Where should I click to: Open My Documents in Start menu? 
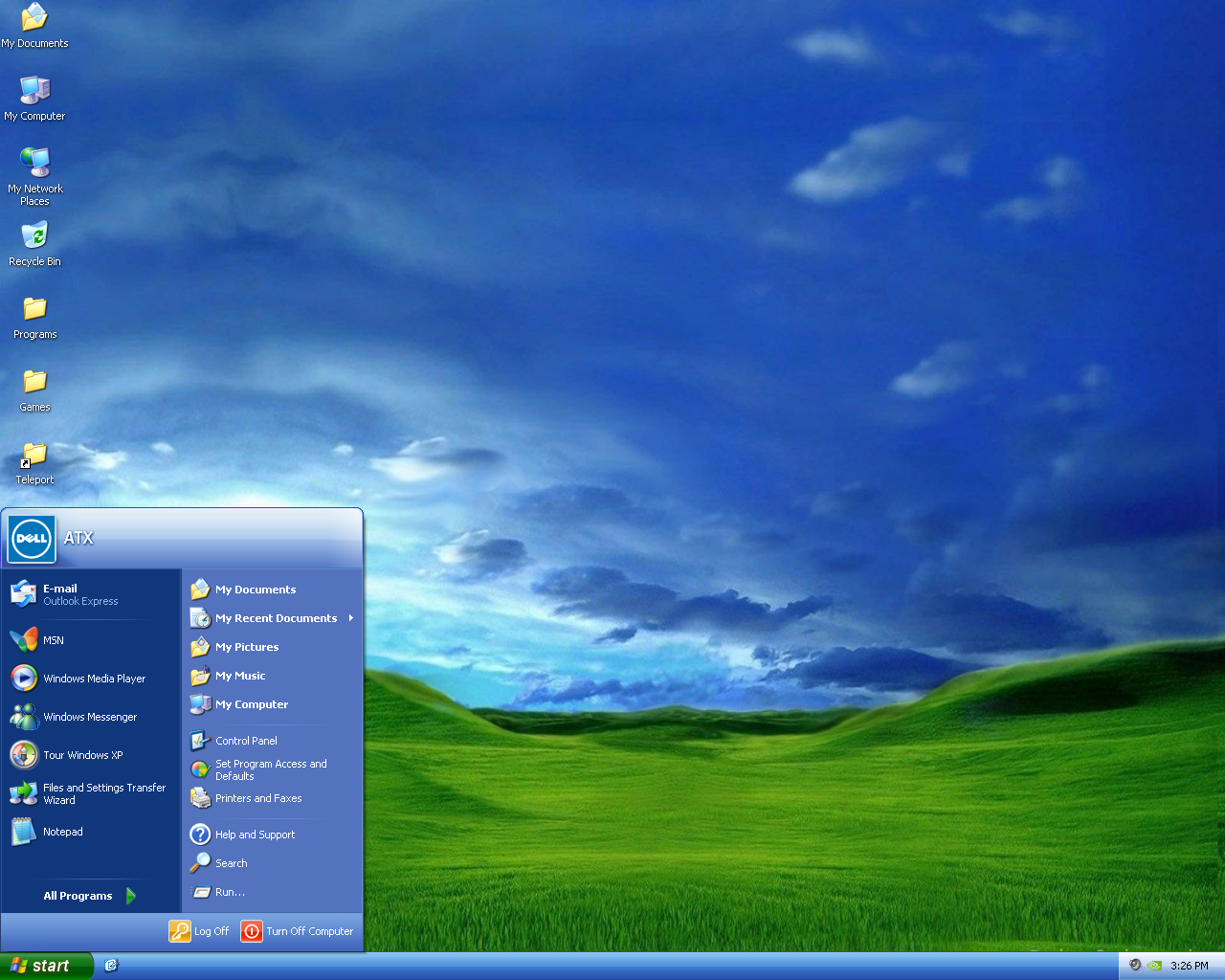[274, 590]
